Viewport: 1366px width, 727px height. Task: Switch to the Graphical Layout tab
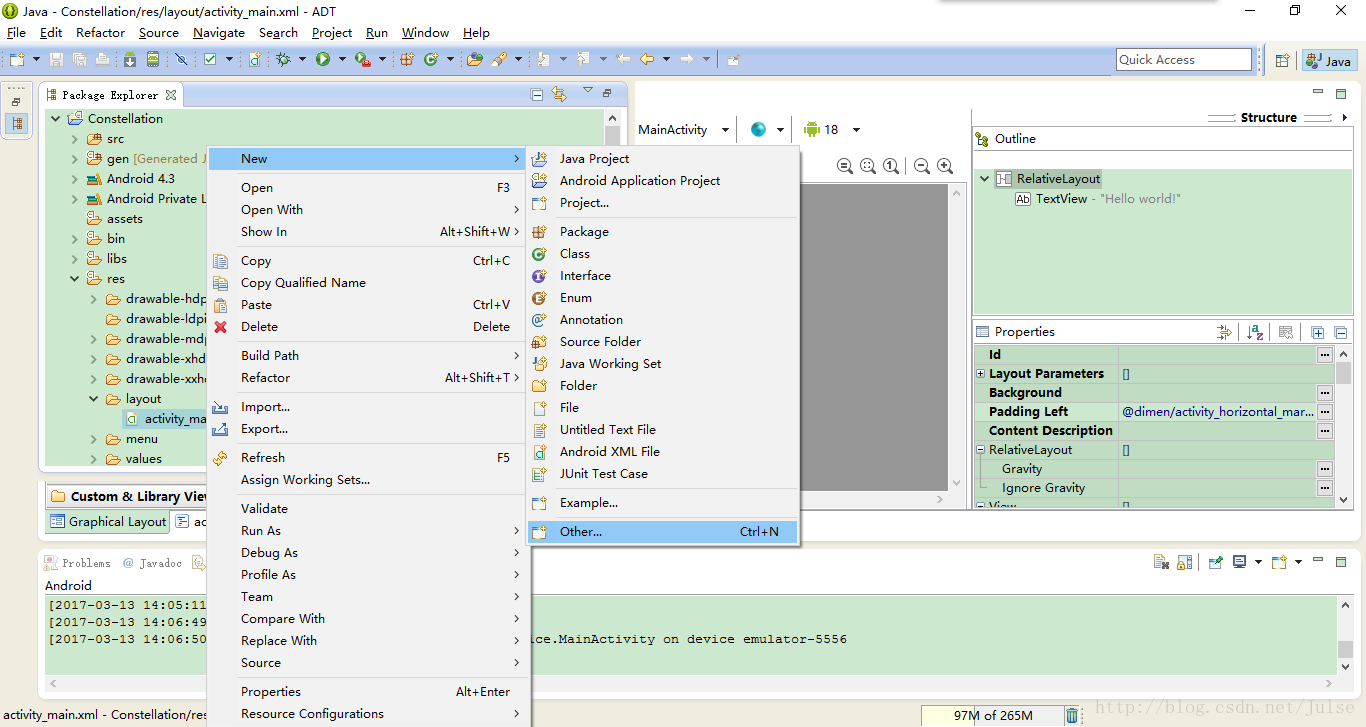point(108,521)
